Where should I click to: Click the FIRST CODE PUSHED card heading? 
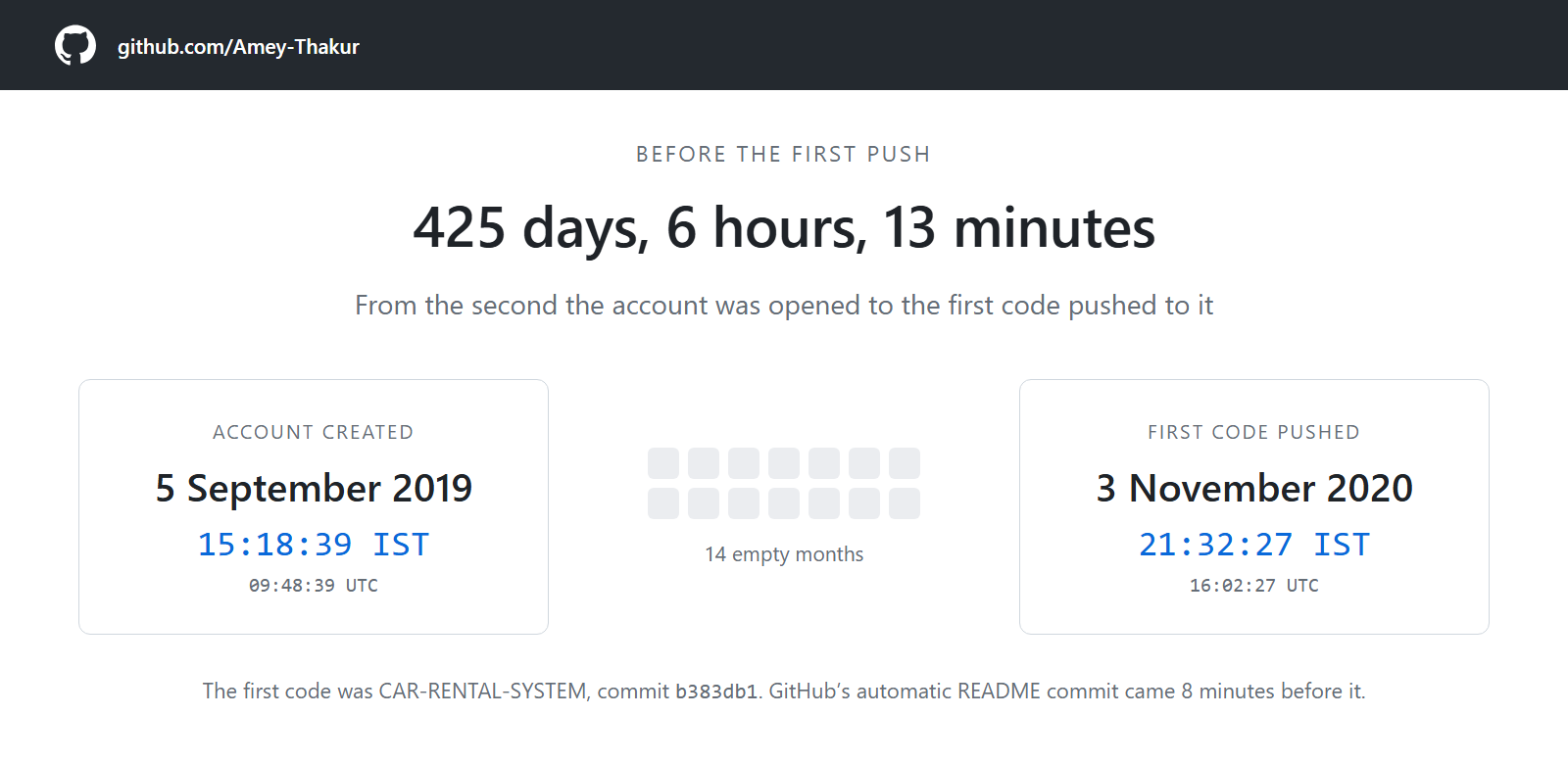coord(1254,432)
